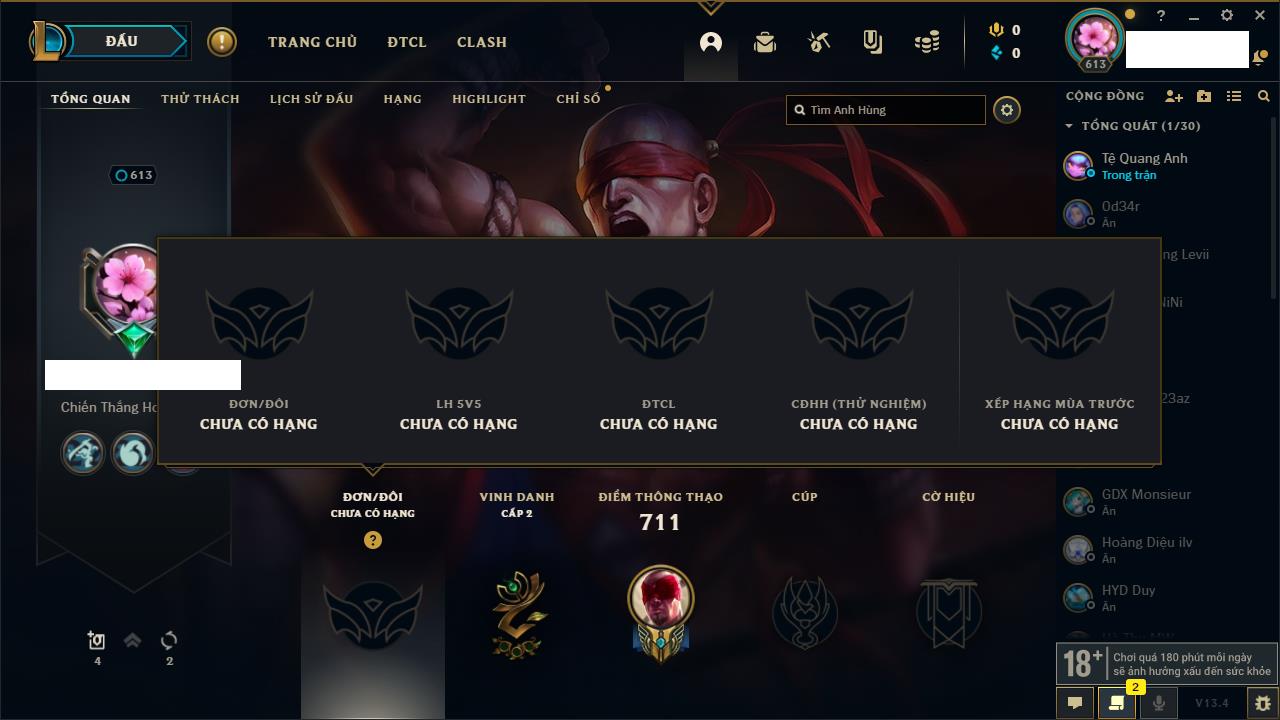Open the Store coins icon
Screen dimensions: 1280x720
click(x=927, y=42)
